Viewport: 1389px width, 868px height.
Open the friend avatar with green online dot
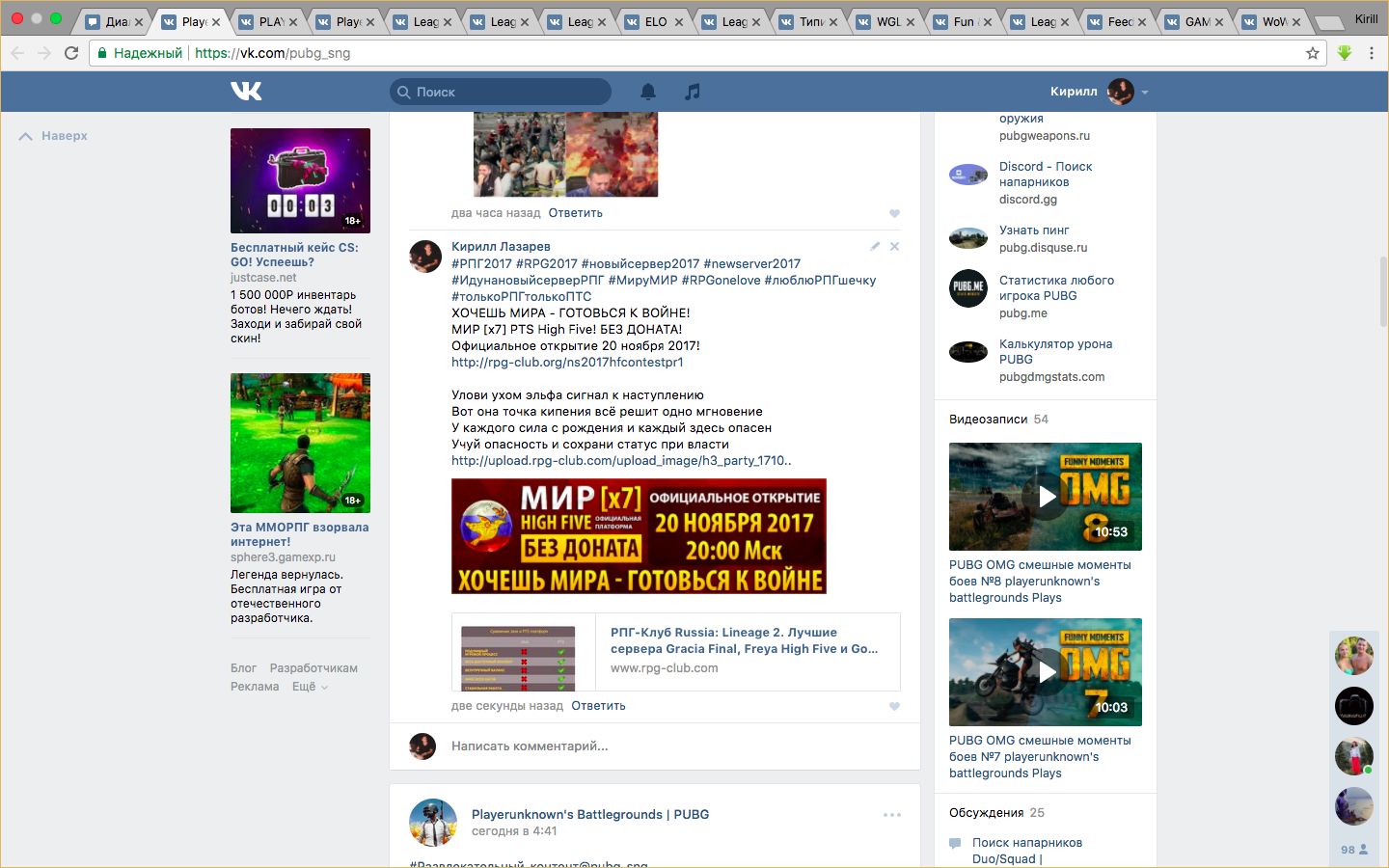1353,756
